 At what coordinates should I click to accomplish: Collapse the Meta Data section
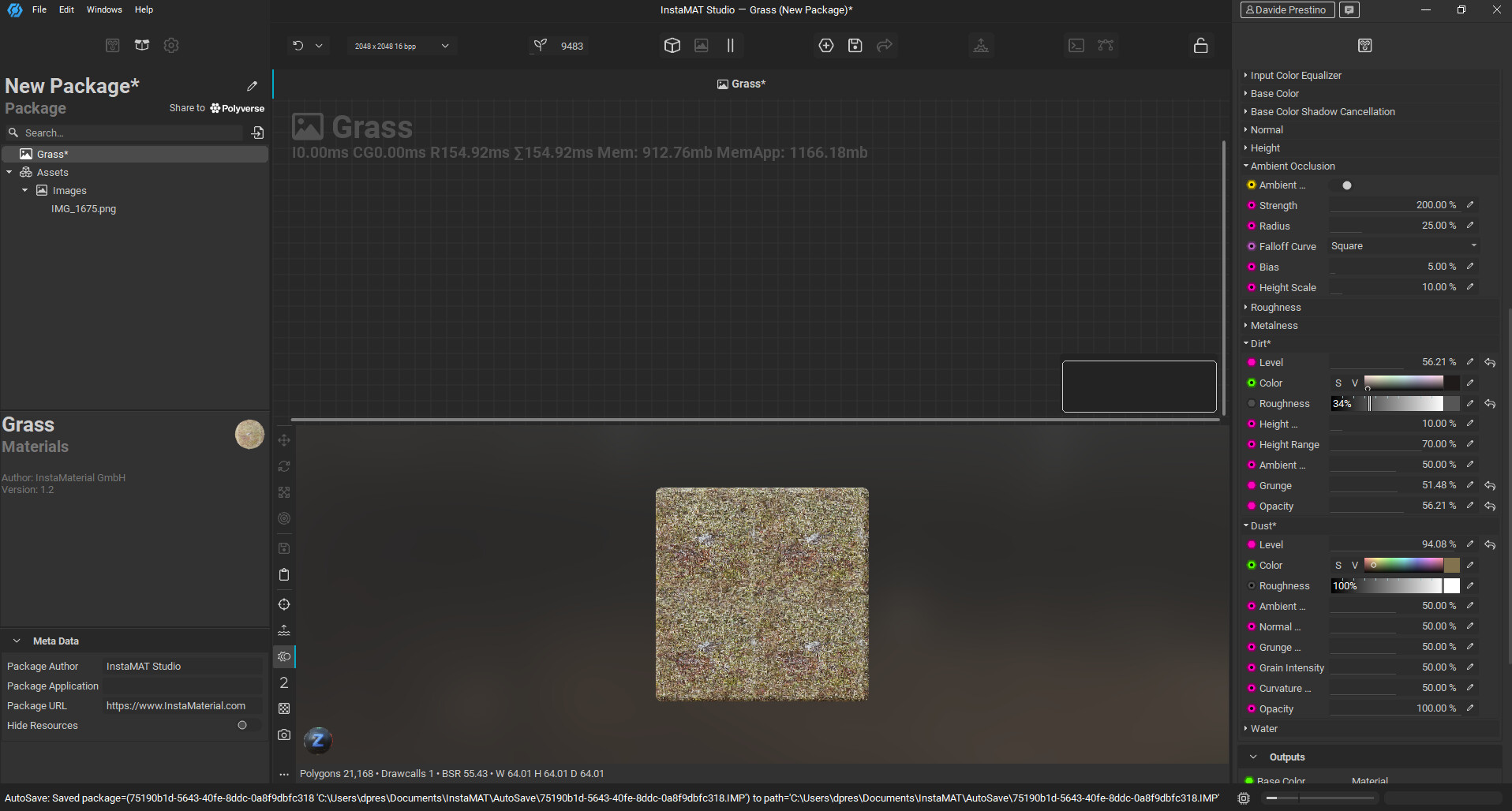17,641
